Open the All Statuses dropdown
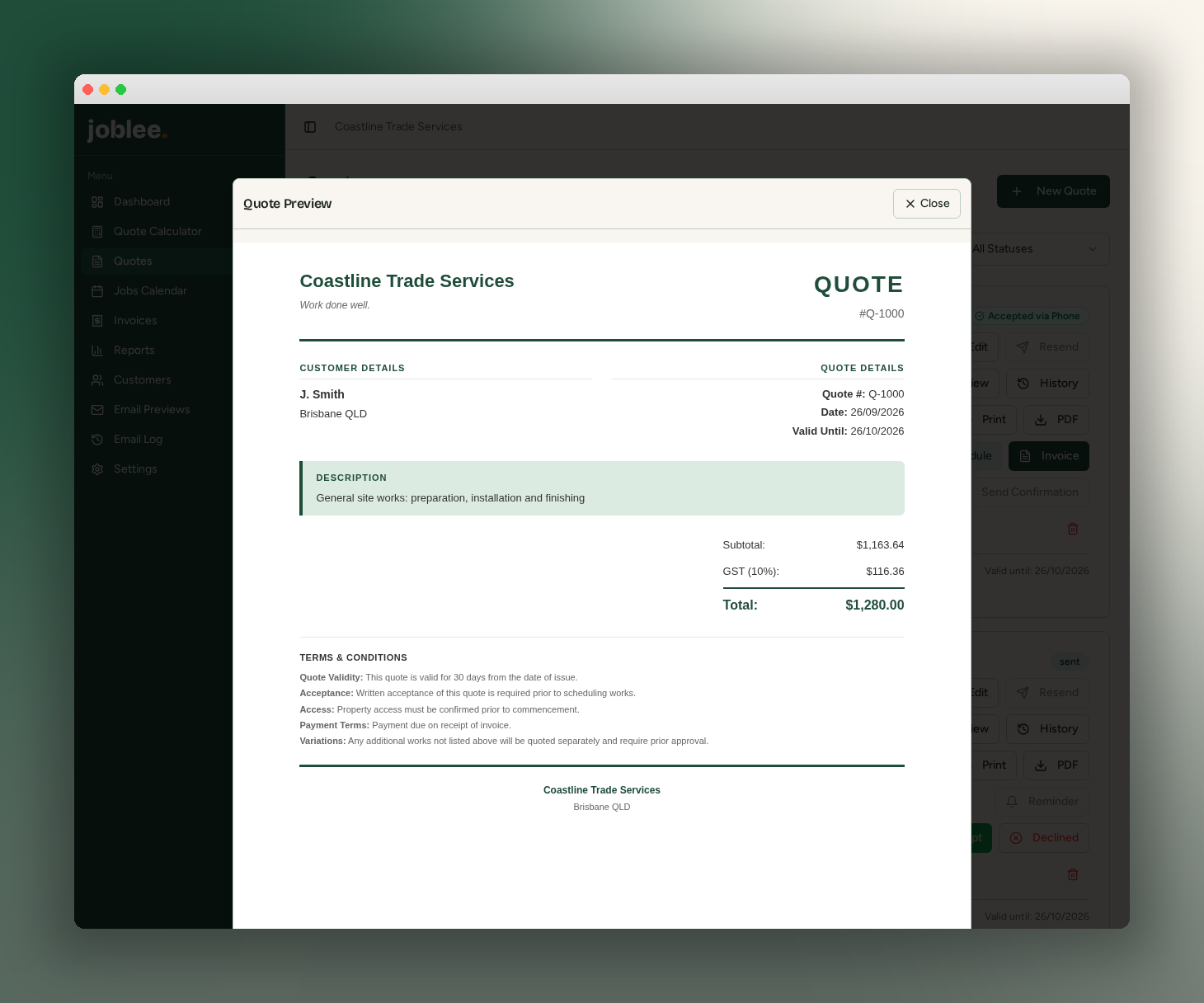Screen dimensions: 1204x1003 click(1040, 249)
